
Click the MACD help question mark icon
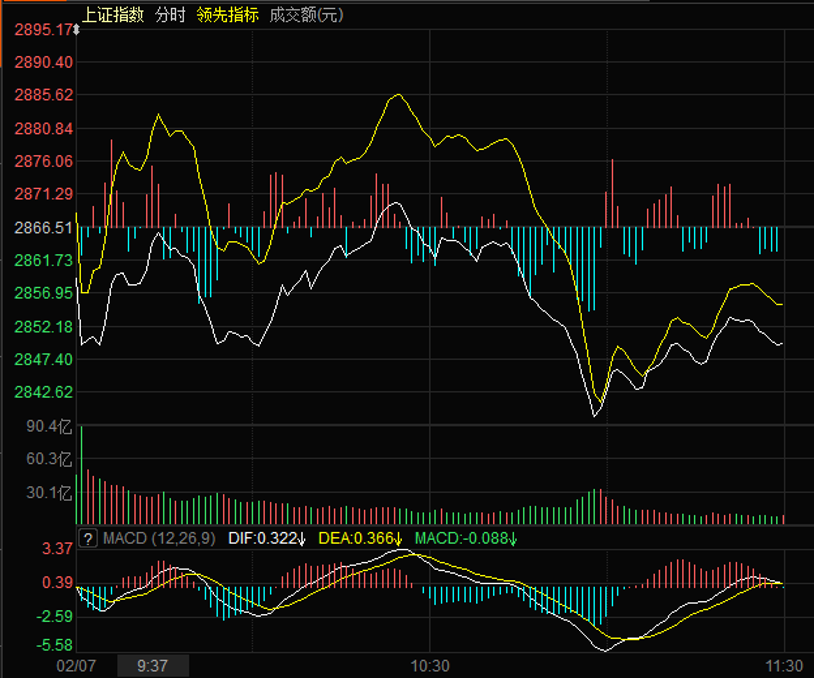click(88, 539)
